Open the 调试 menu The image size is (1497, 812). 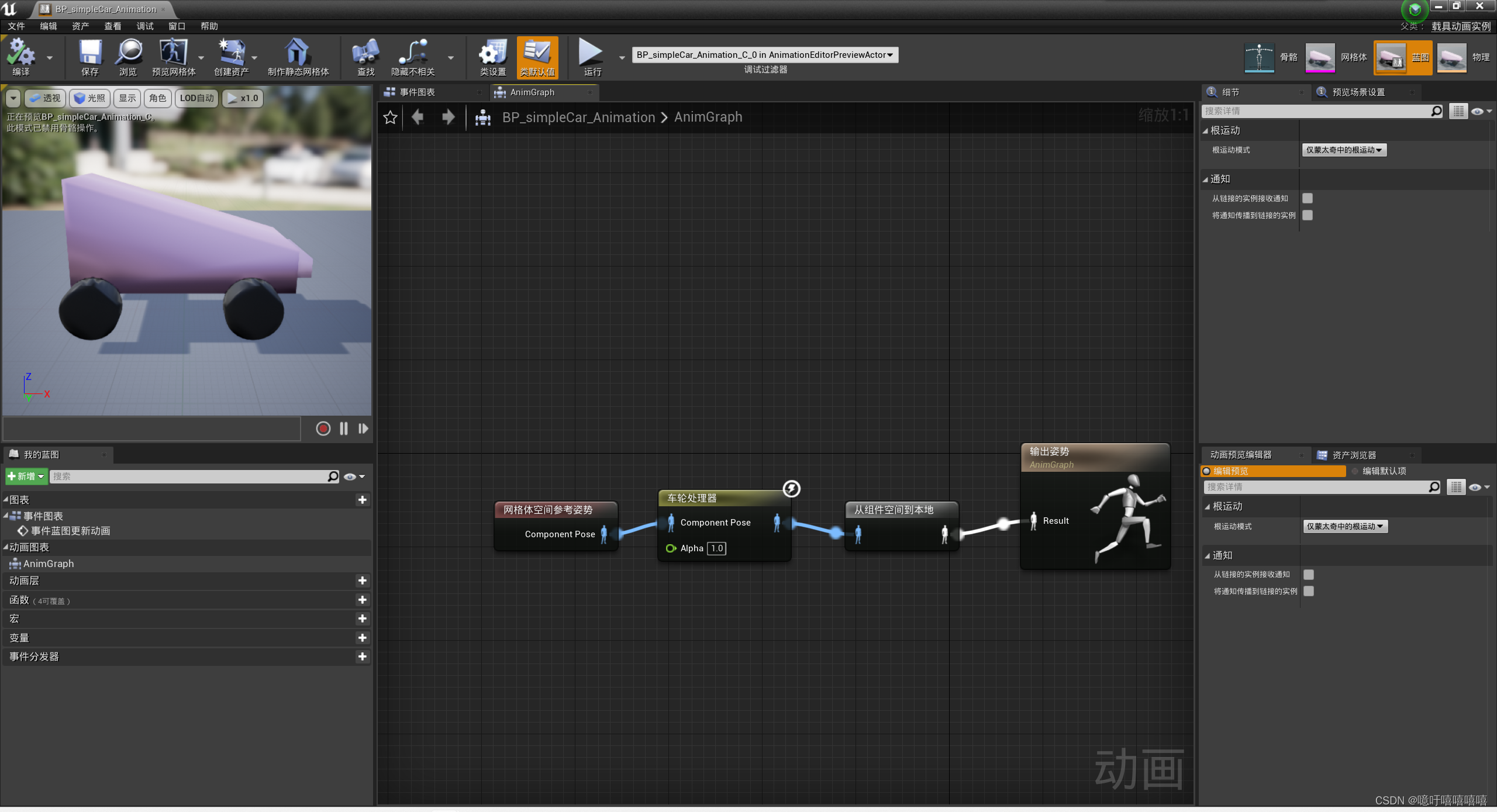[x=144, y=26]
